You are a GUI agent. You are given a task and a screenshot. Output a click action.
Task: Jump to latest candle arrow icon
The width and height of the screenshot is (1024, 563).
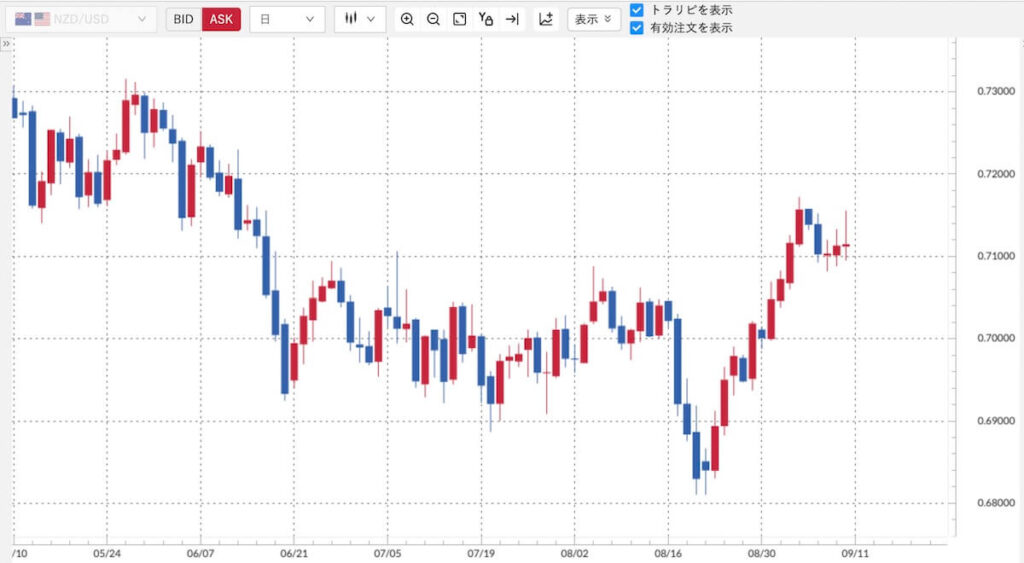pyautogui.click(x=512, y=19)
